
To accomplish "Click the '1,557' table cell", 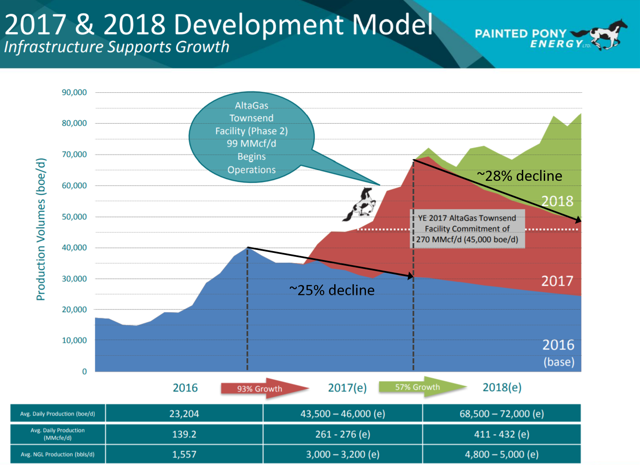I will click(x=184, y=454).
